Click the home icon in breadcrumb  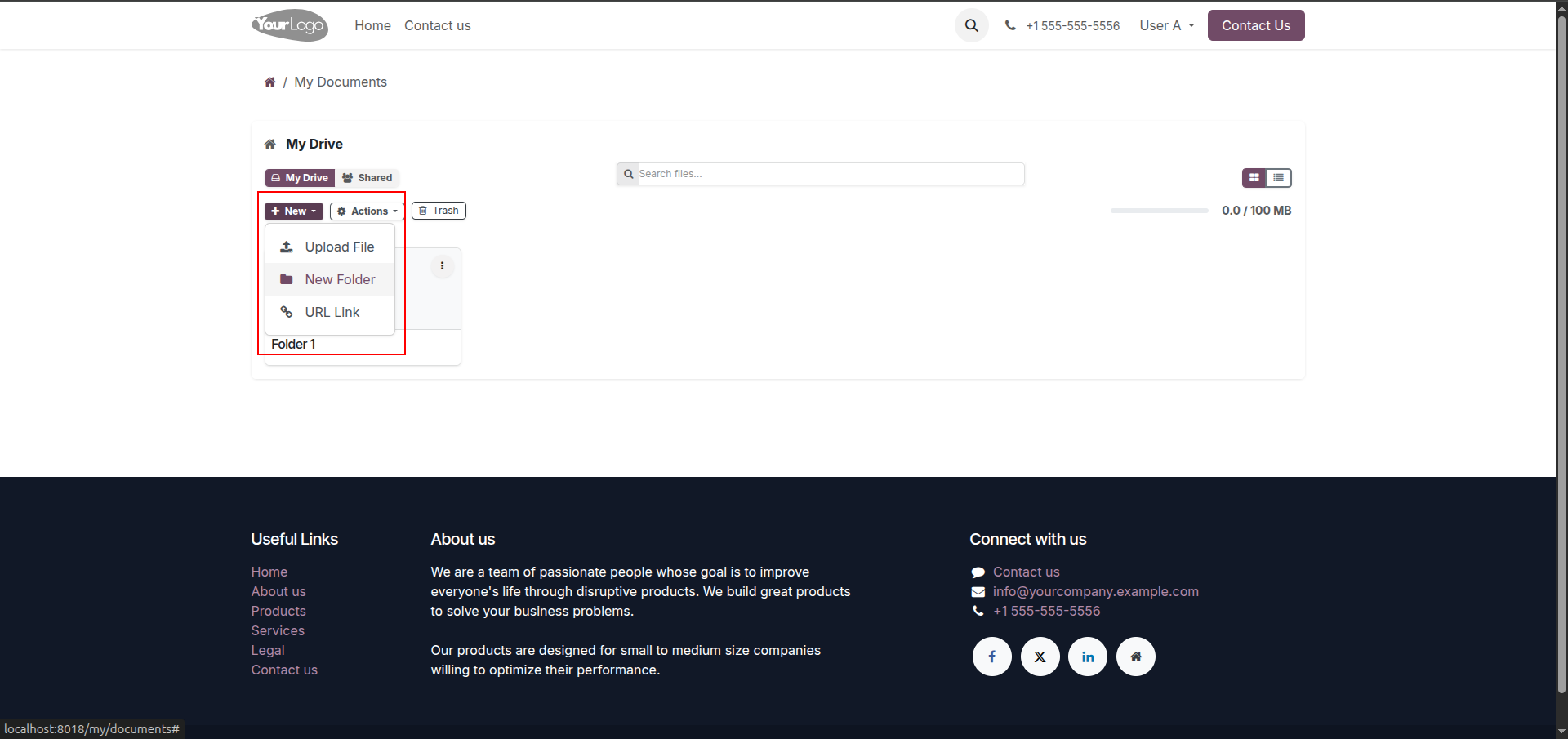[x=269, y=82]
